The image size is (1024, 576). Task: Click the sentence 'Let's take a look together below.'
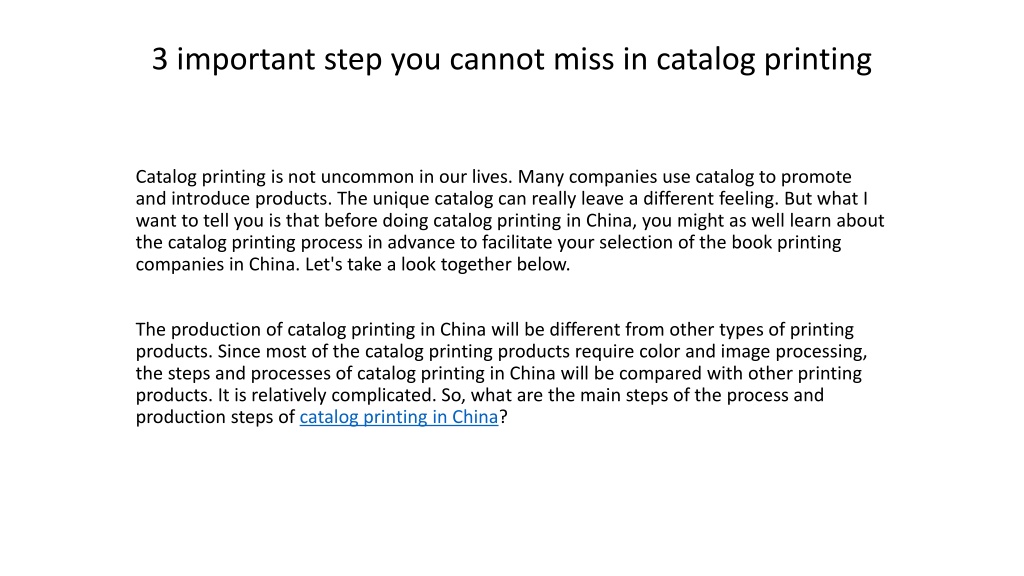pos(438,264)
